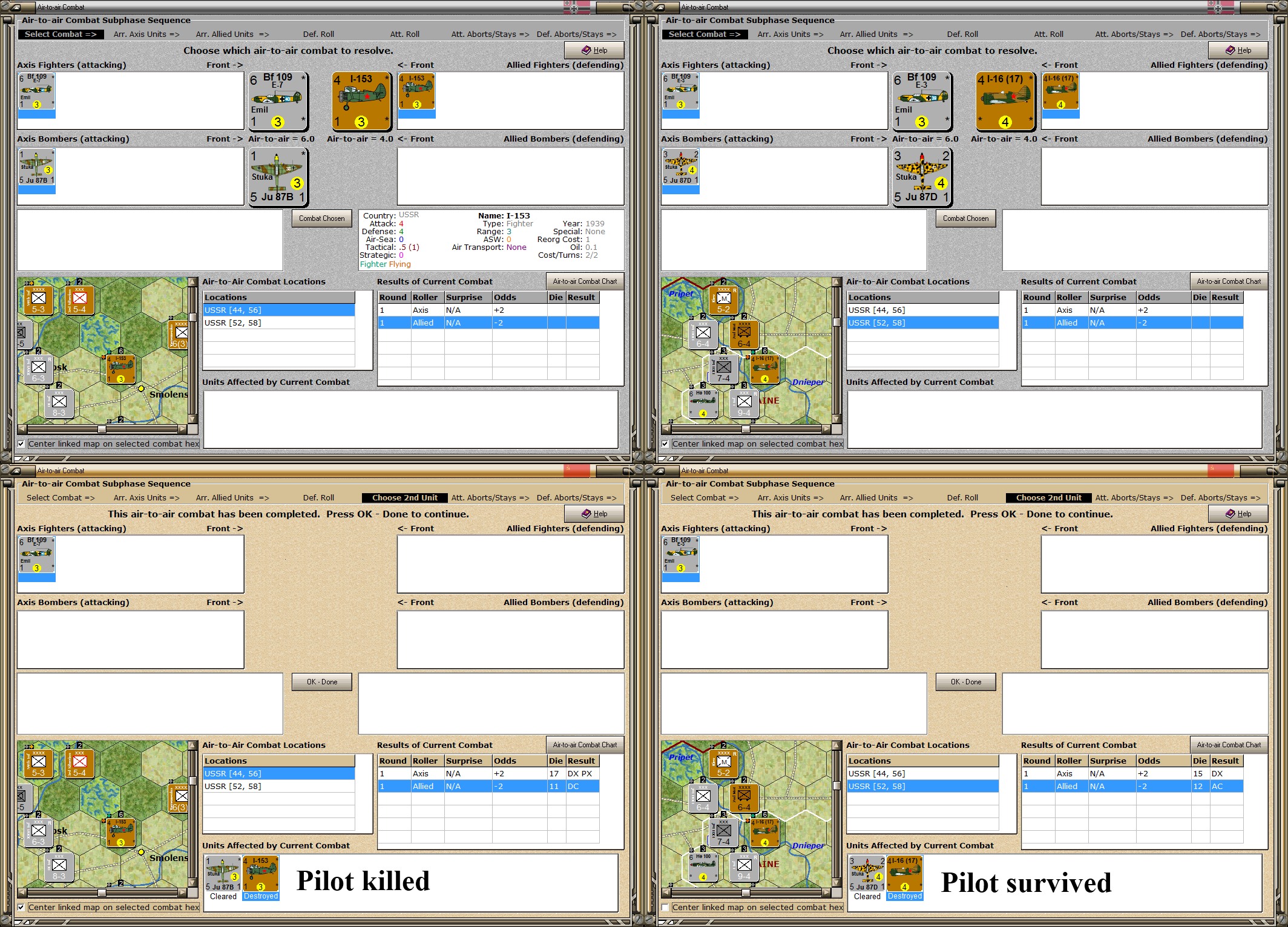
Task: Click small Ju 87D Stuka in Axis Bombers box, top-right window
Action: [680, 167]
